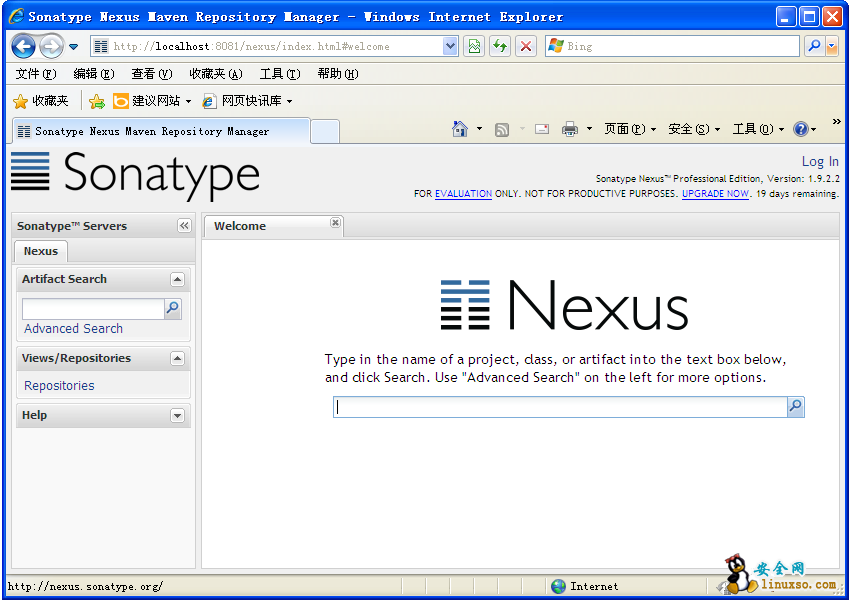
Task: Click the browser window title bar IE icon
Action: [x=16, y=16]
